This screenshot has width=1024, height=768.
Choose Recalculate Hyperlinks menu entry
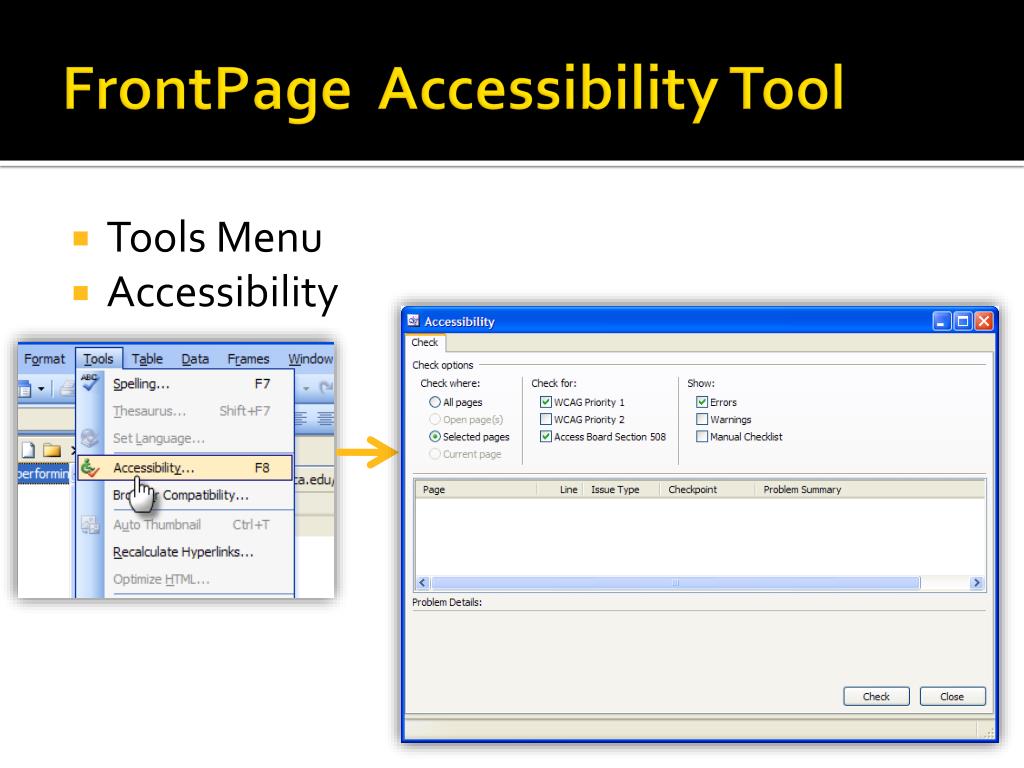[x=185, y=552]
